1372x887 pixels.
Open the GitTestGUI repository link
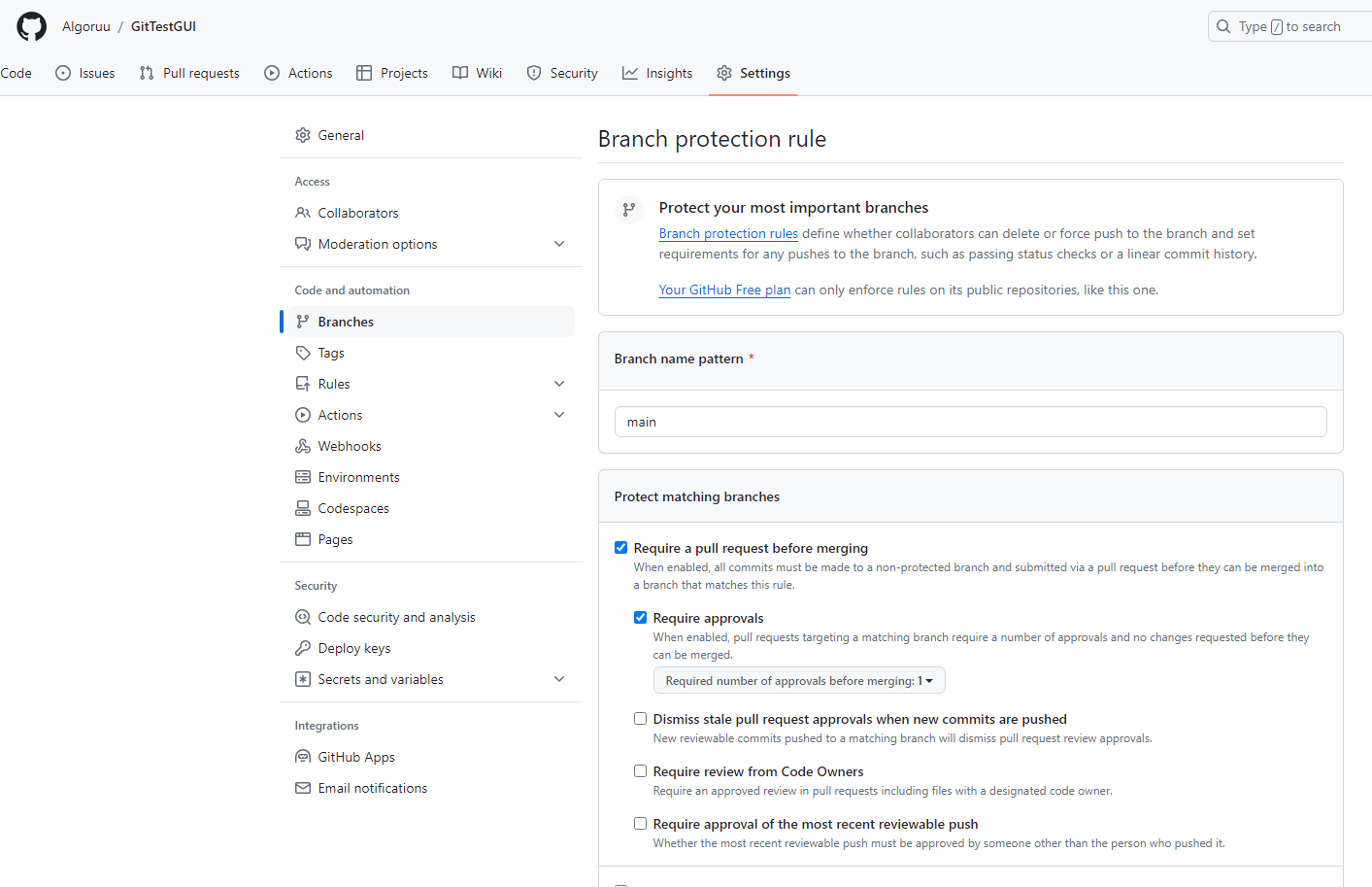pyautogui.click(x=163, y=26)
